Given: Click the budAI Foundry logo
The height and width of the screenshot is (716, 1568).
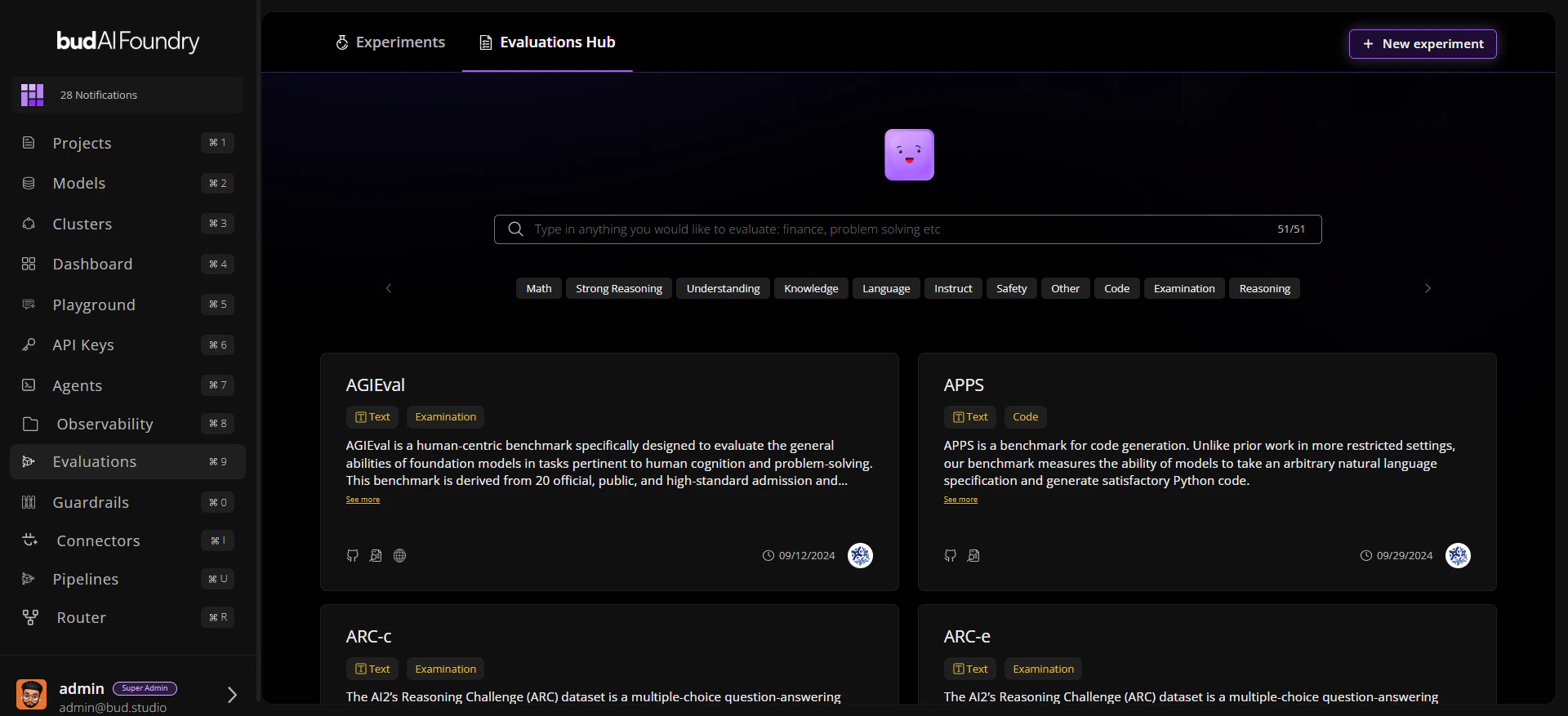Looking at the screenshot, I should coord(128,42).
